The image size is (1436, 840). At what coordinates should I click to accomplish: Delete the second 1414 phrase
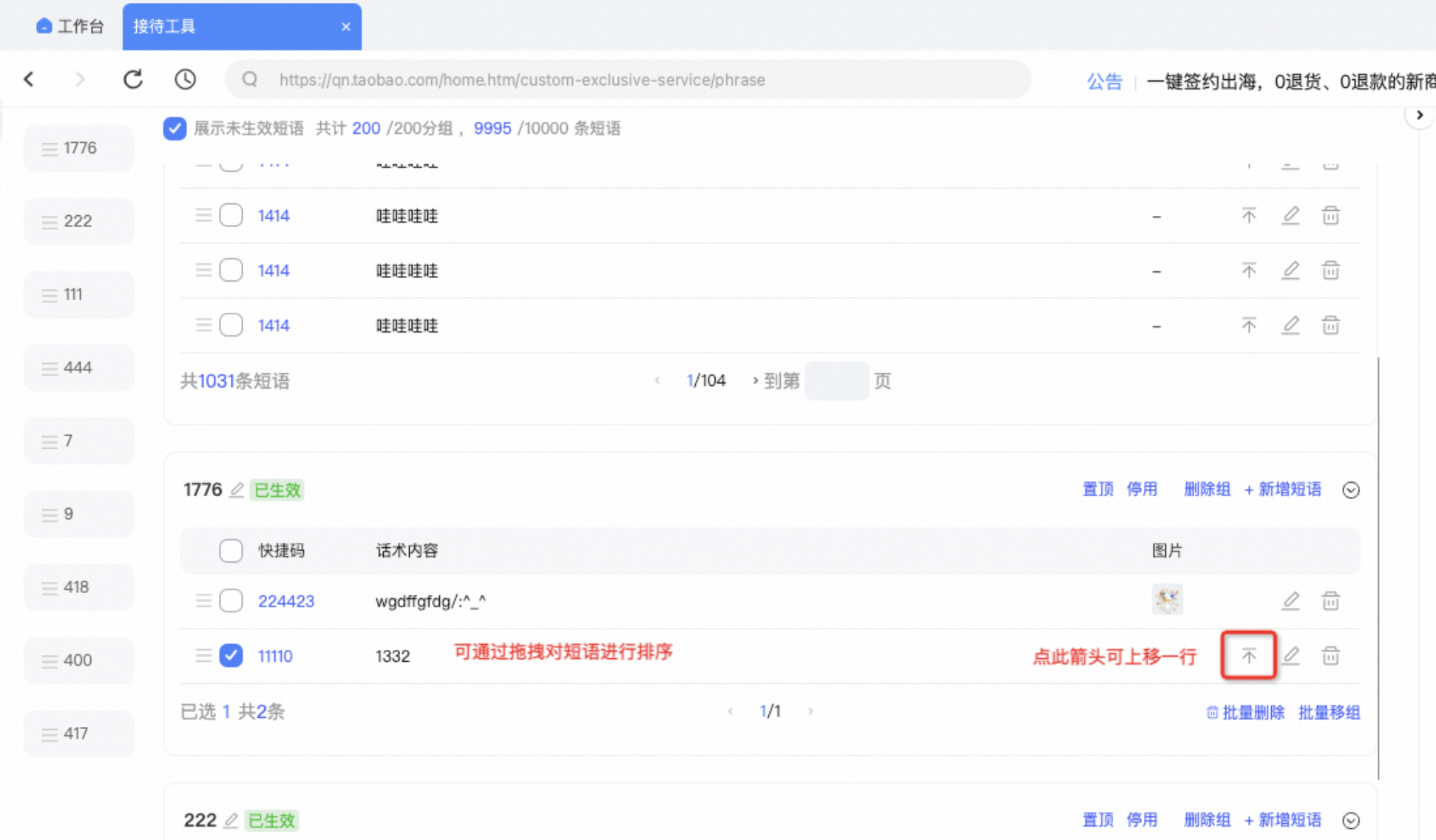pos(1331,271)
